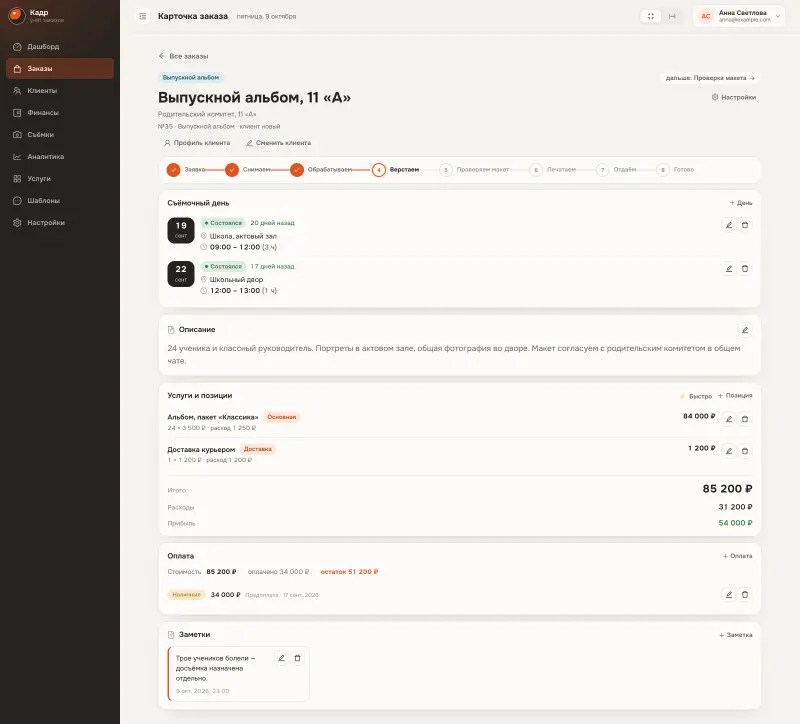
Task: Delete the «Доставка курьером» position
Action: coord(745,451)
